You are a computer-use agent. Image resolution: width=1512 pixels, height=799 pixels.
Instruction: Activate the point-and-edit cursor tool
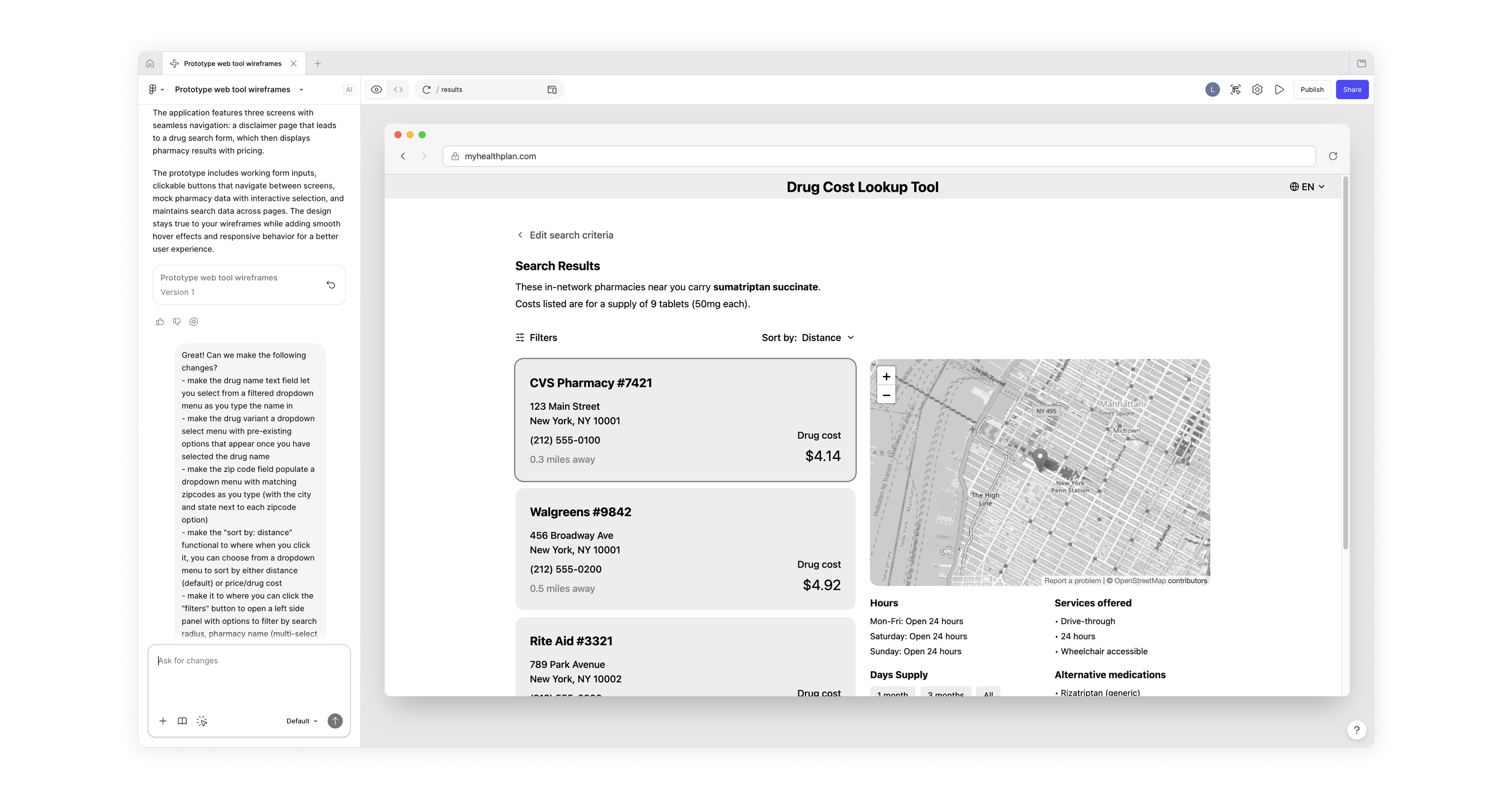point(202,721)
